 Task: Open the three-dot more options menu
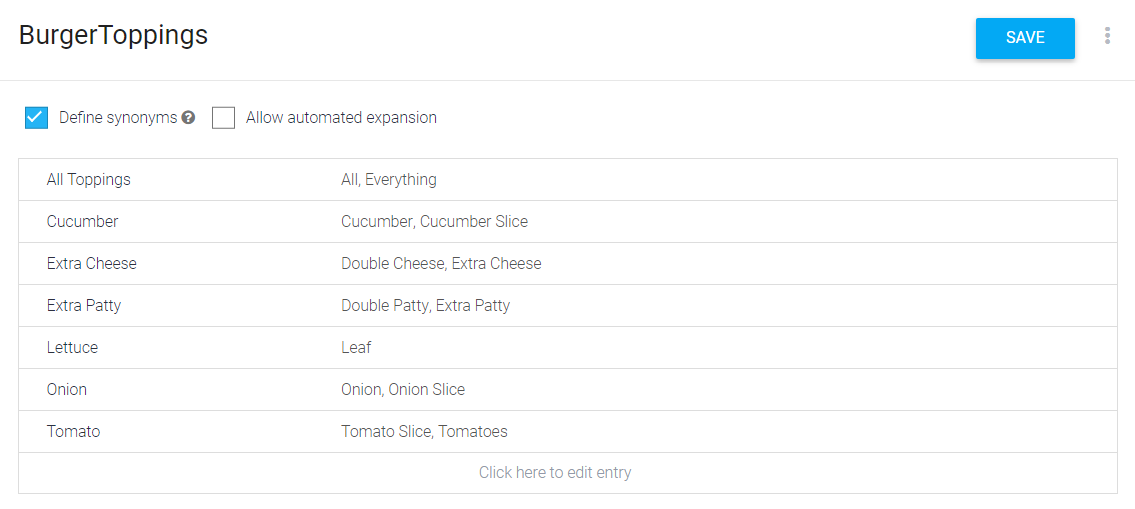pos(1107,36)
